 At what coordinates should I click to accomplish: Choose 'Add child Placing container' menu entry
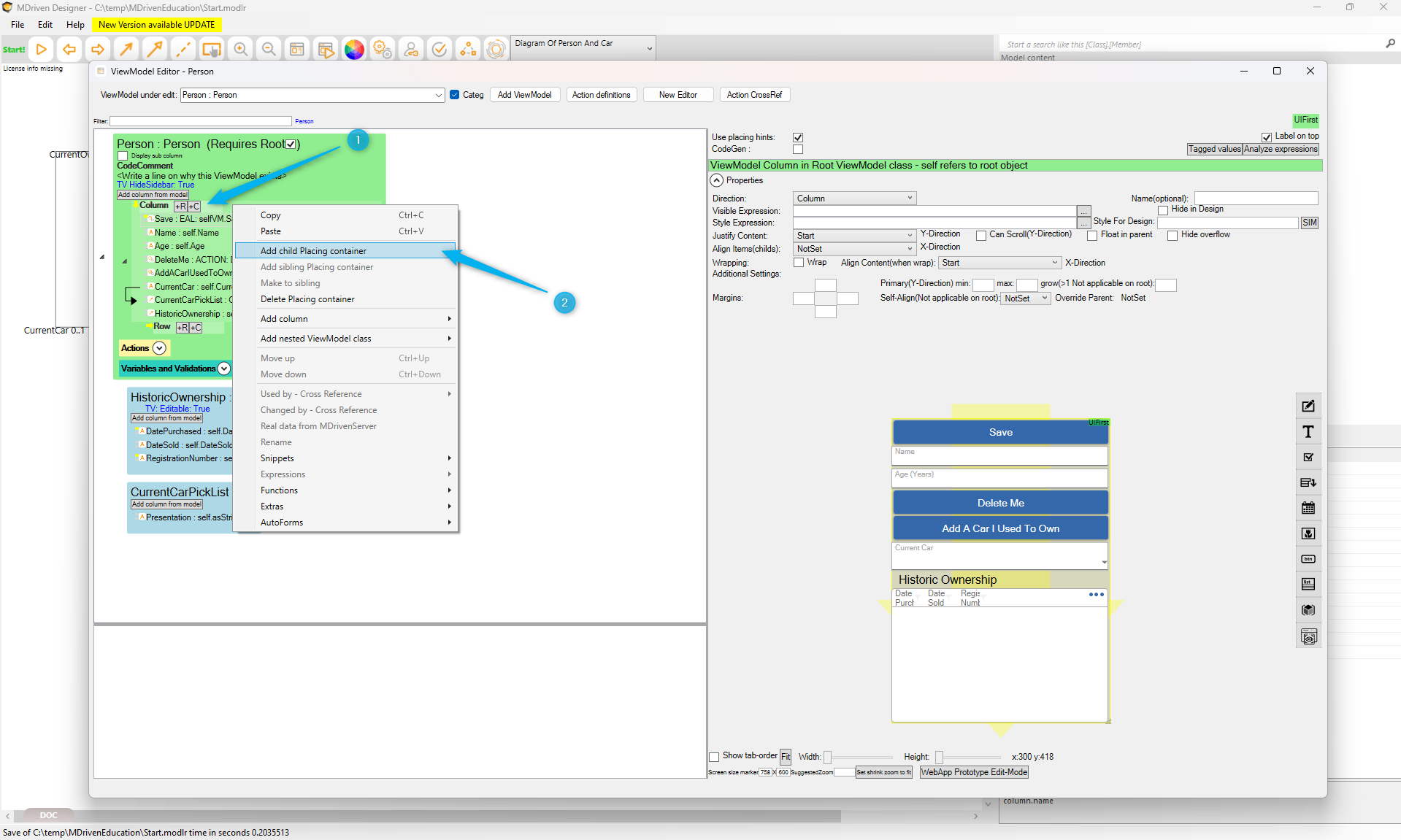tap(313, 251)
